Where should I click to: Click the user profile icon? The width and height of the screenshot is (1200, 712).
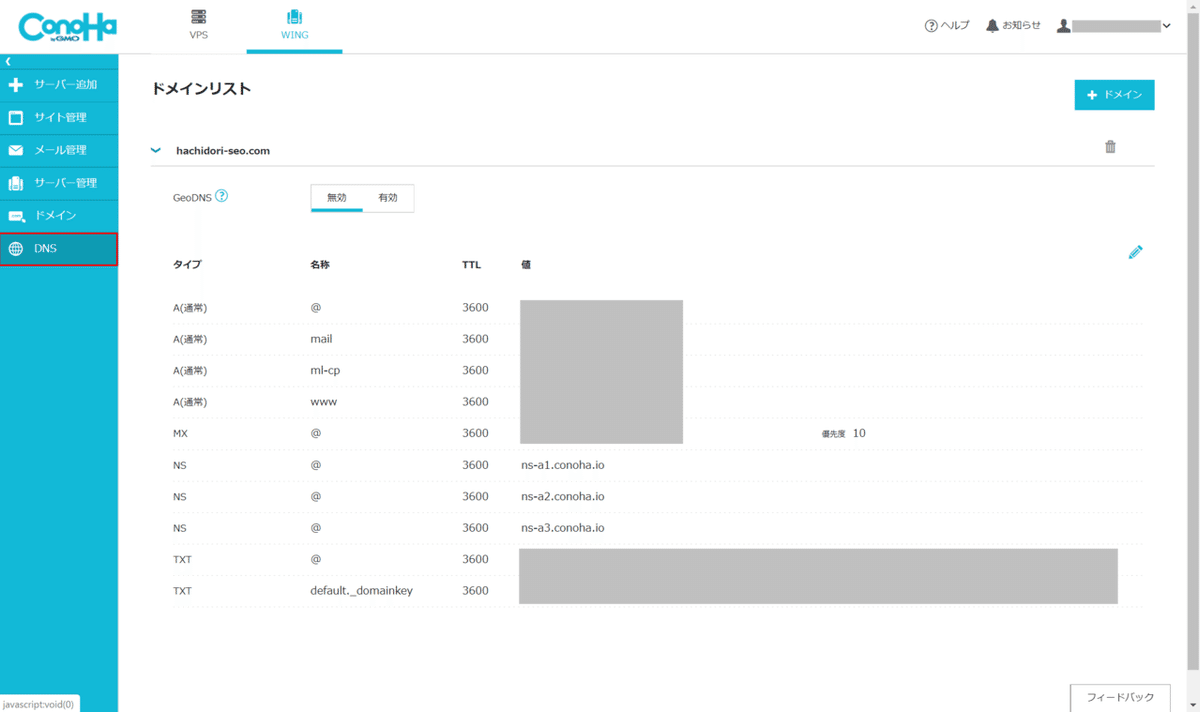pyautogui.click(x=1064, y=26)
